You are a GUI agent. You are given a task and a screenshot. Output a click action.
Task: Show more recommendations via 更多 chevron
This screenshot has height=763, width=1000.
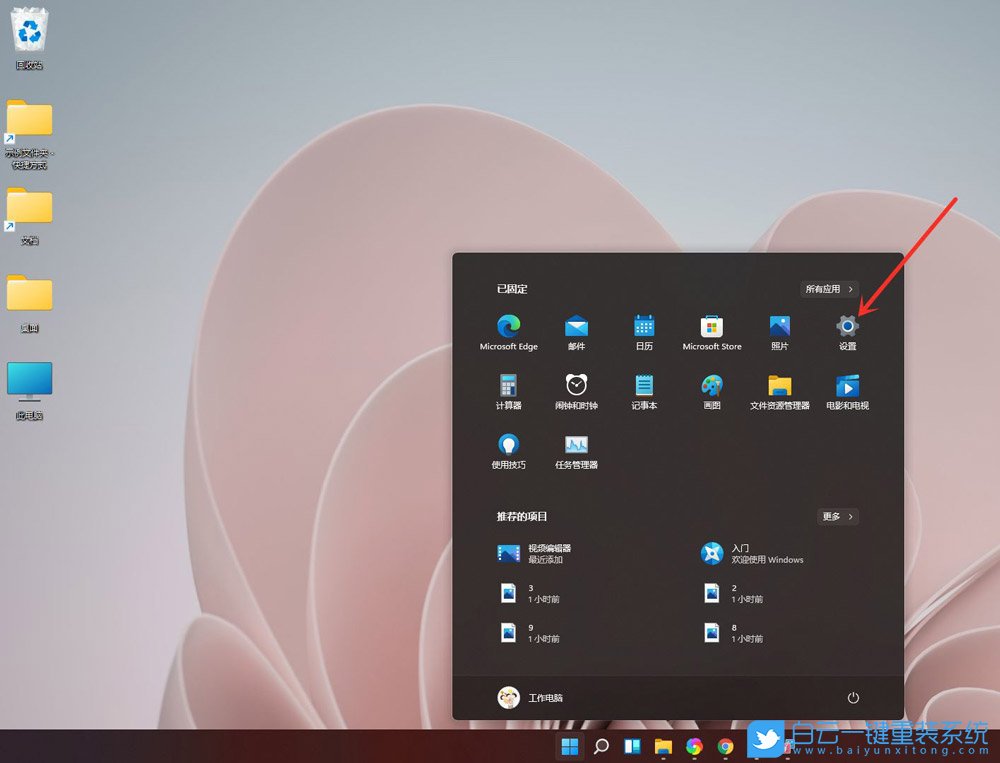(x=837, y=517)
